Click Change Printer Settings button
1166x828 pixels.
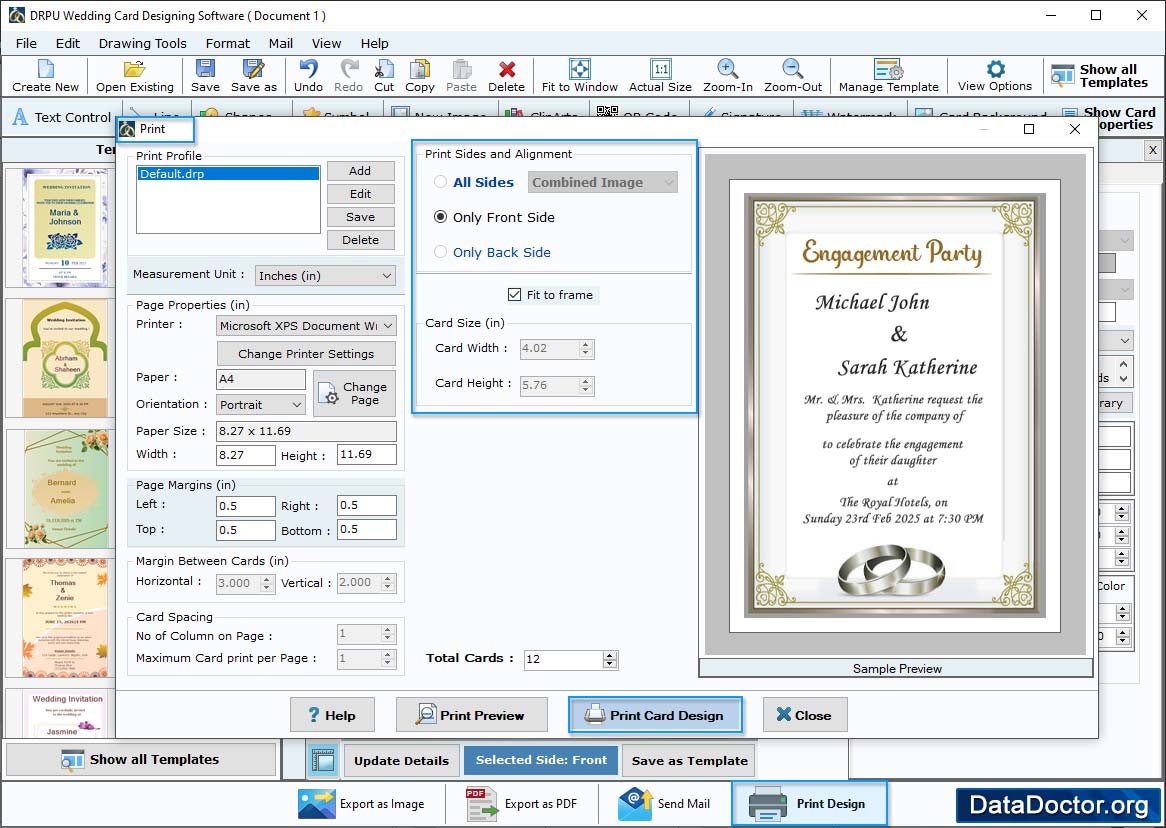pos(306,354)
